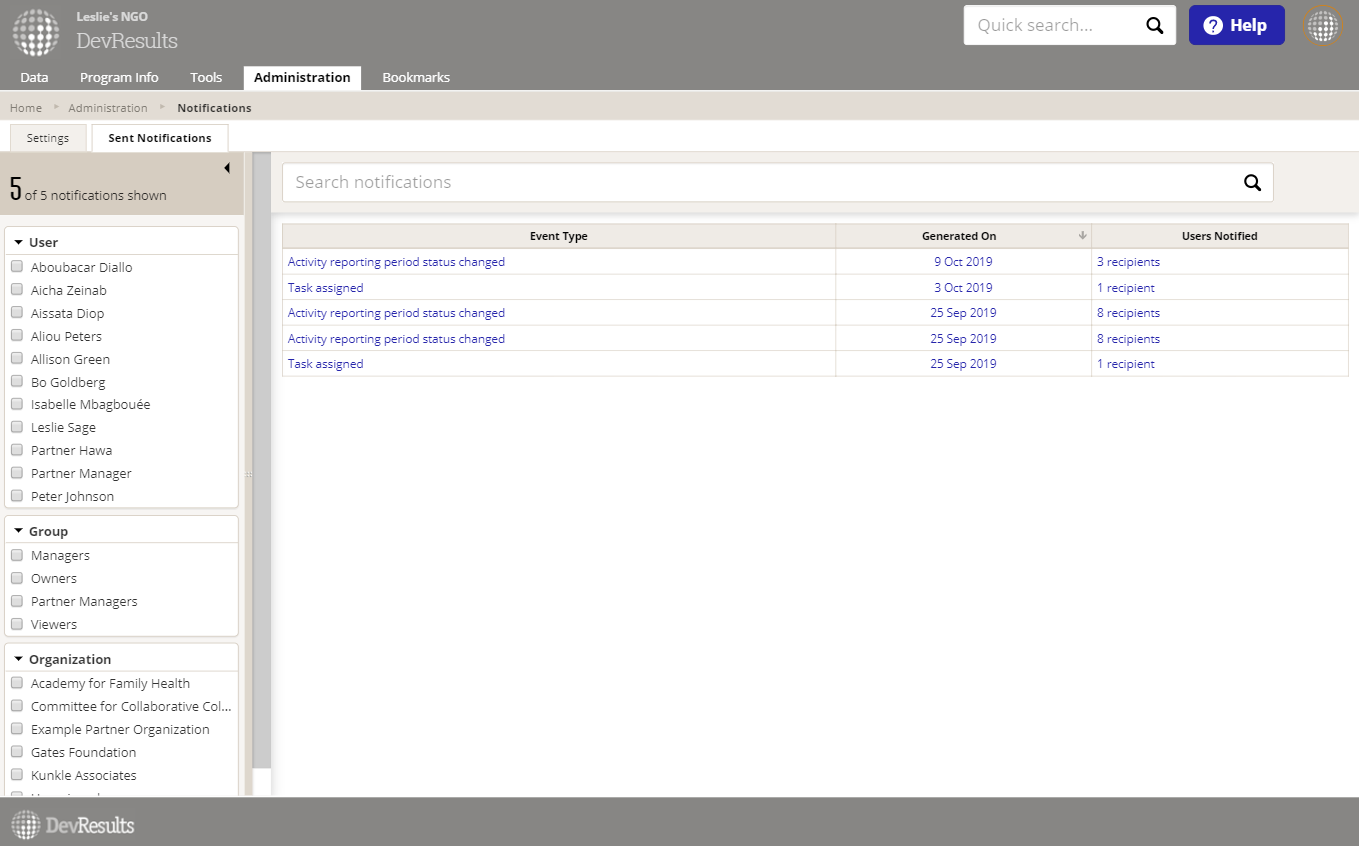Check the Aboubacar Diallo user filter

(17, 267)
